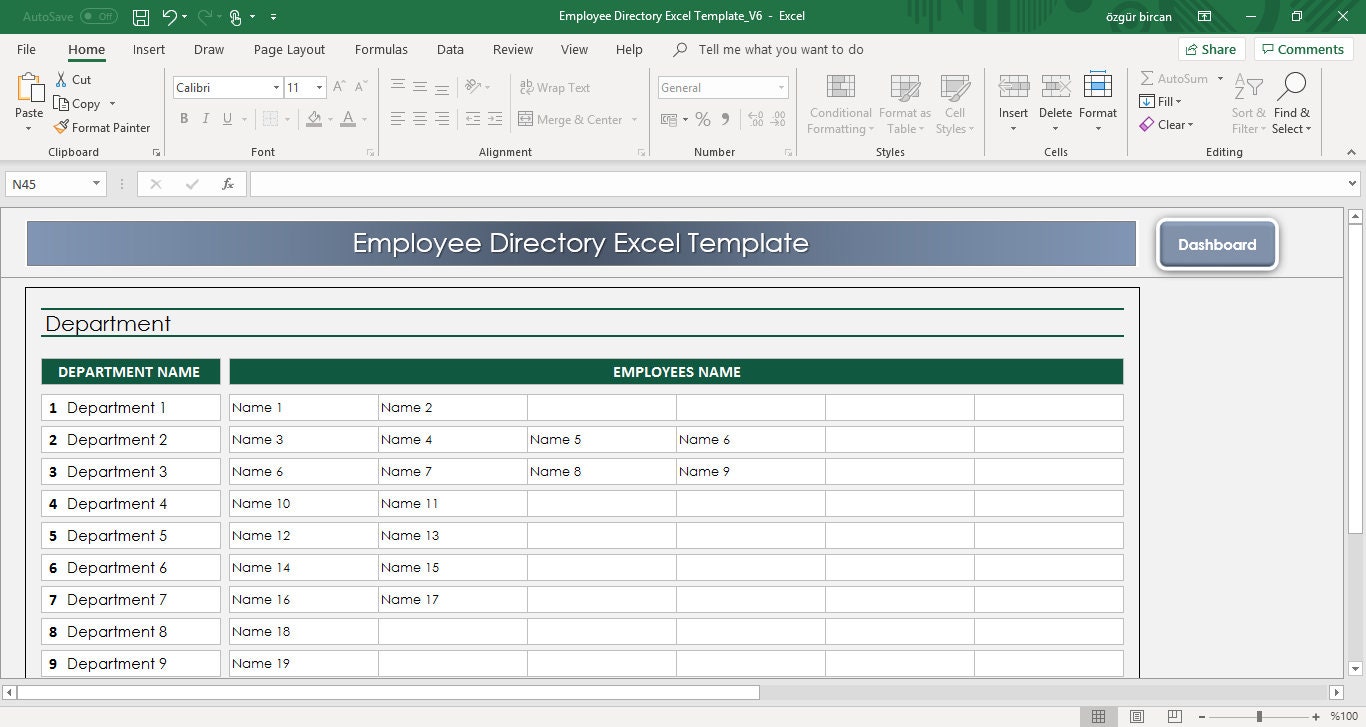Open the Font name dropdown

[276, 87]
